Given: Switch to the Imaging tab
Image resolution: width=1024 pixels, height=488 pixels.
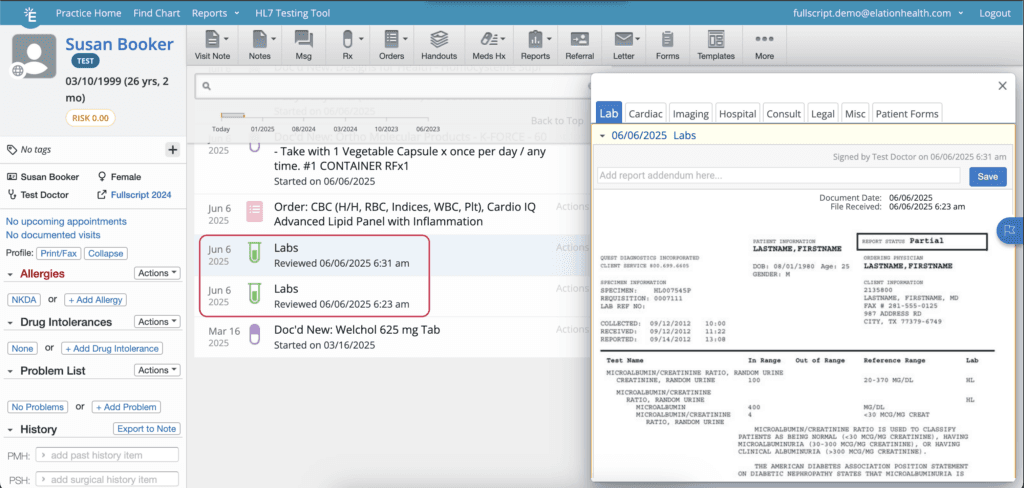Looking at the screenshot, I should point(690,114).
